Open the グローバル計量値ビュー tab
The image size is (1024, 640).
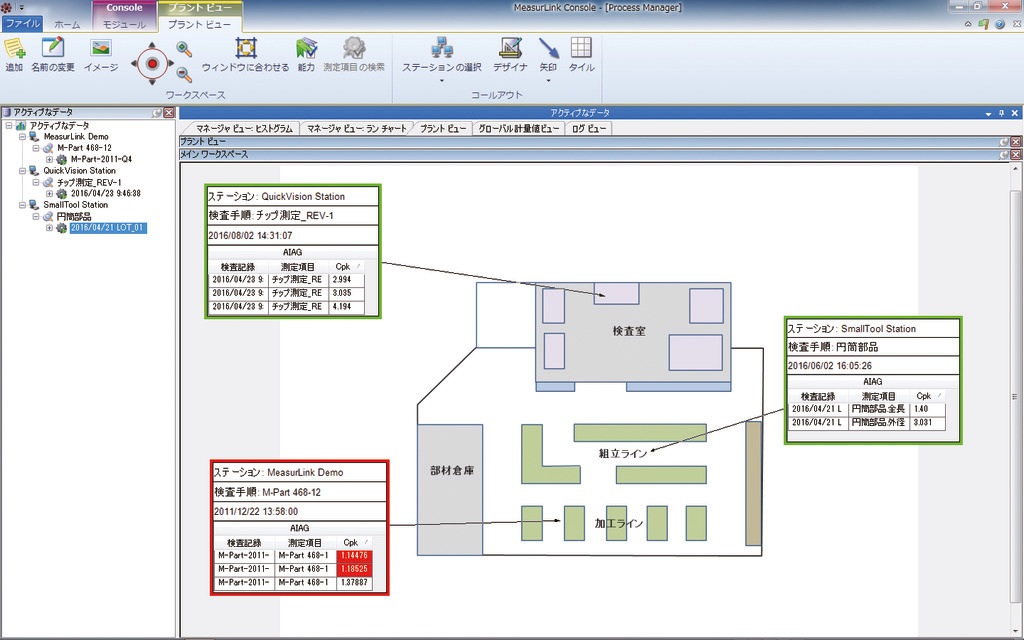tap(519, 128)
